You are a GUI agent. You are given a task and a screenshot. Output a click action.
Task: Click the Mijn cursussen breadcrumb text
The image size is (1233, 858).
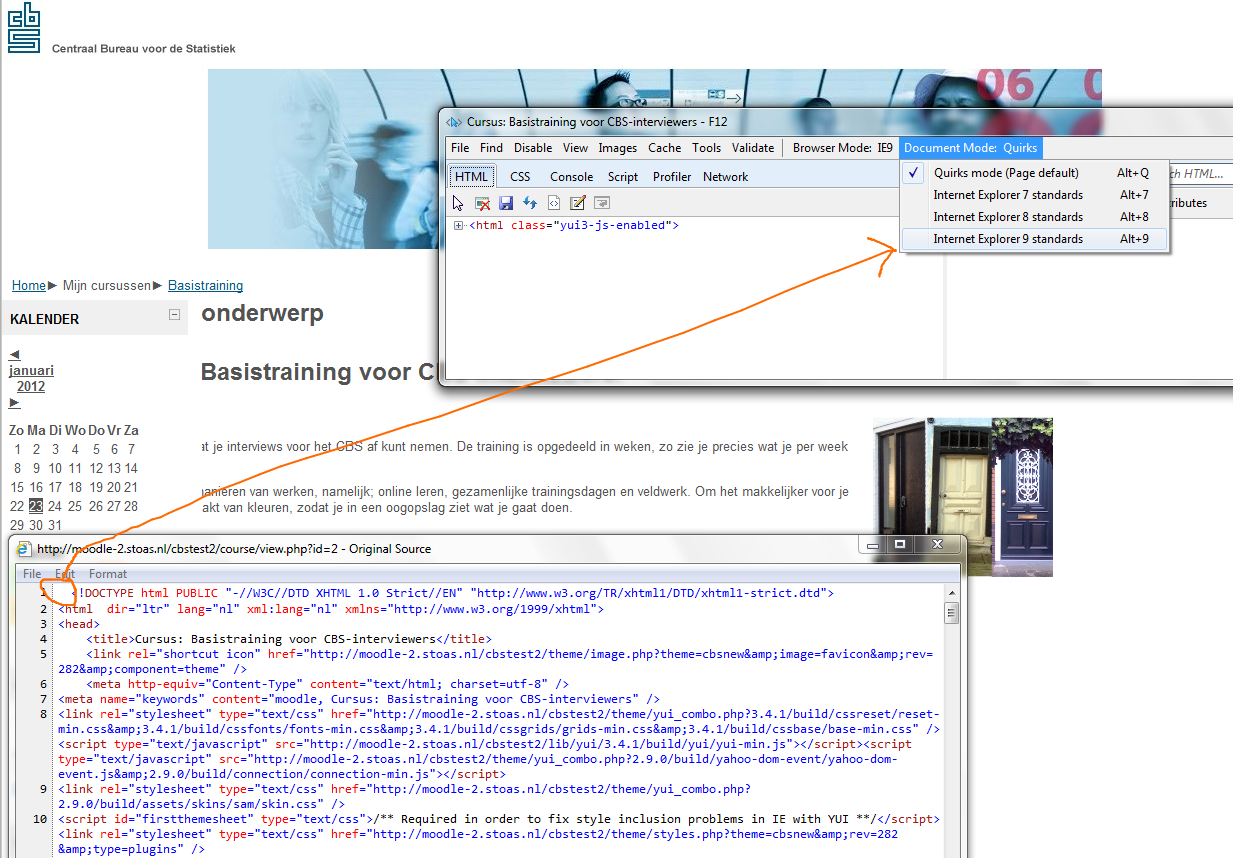tap(105, 286)
